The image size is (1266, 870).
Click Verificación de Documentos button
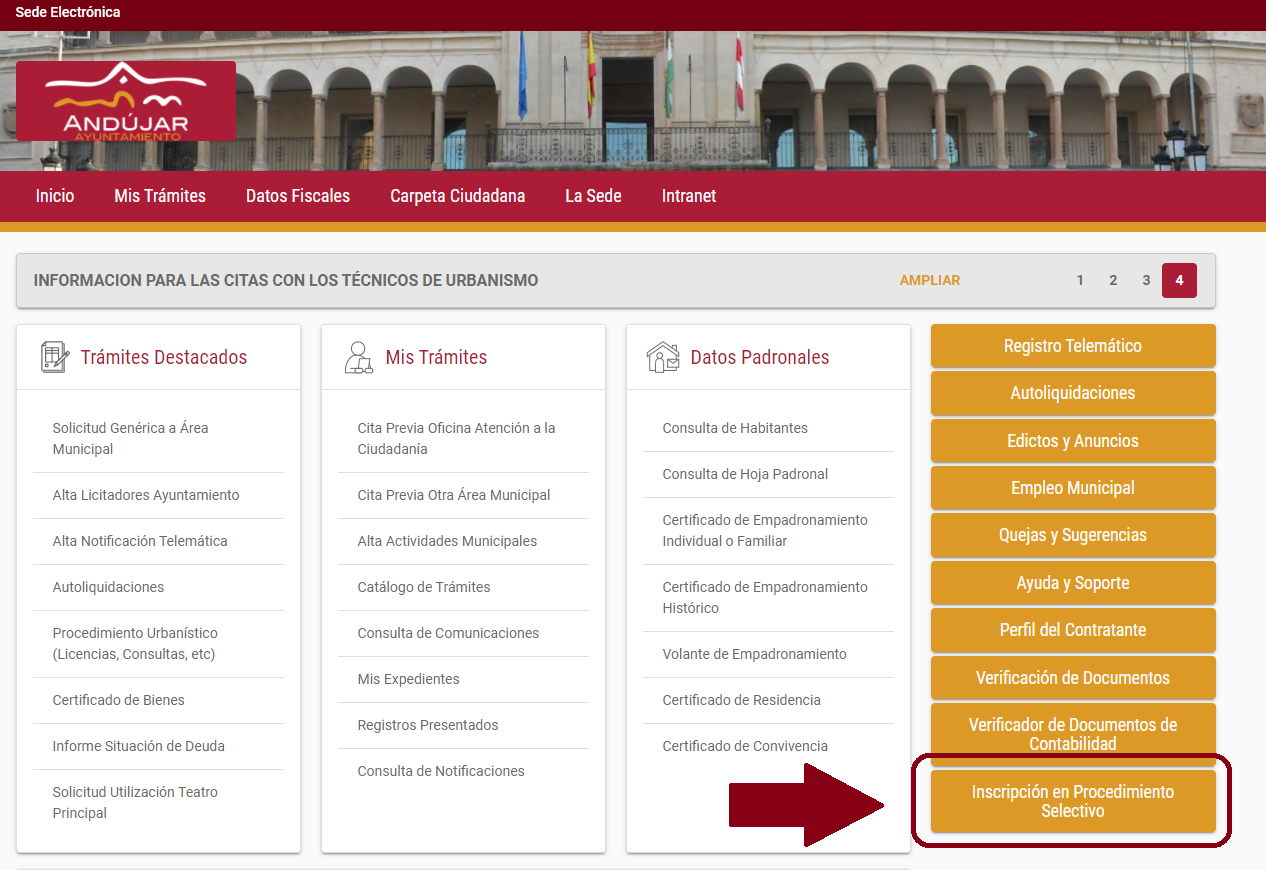[1073, 678]
